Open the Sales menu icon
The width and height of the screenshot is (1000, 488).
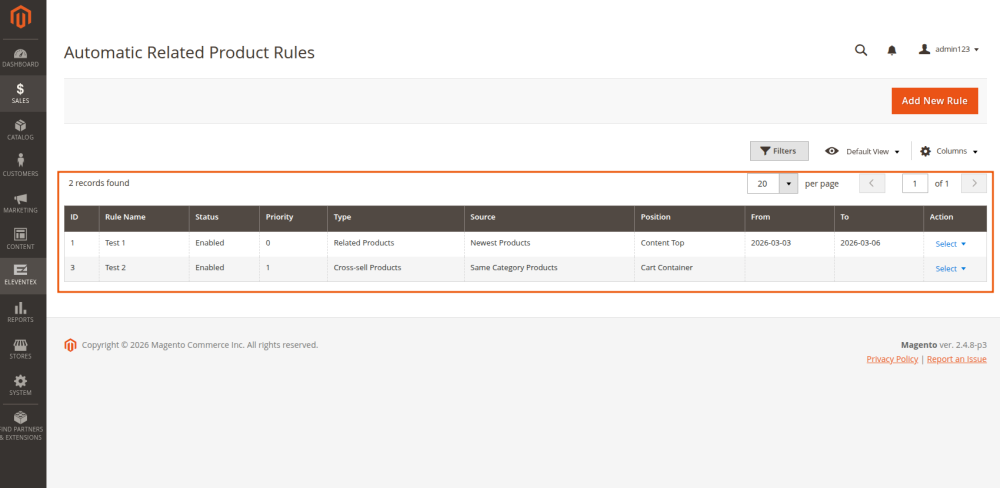(22, 93)
